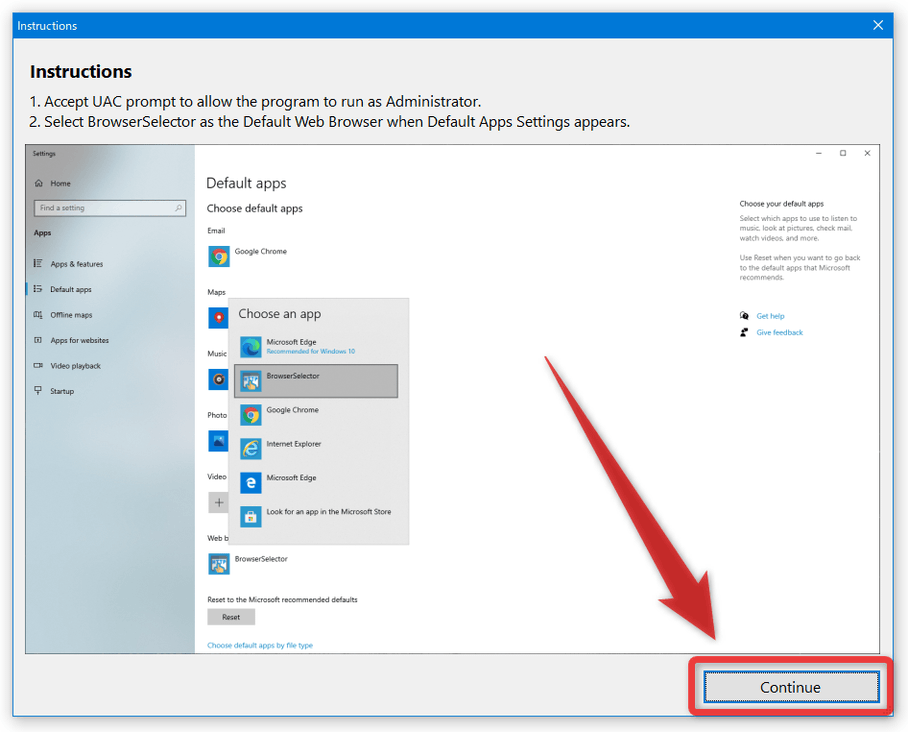Screen dimensions: 908x732
Task: Click the Home label in Settings sidebar
Action: [60, 184]
